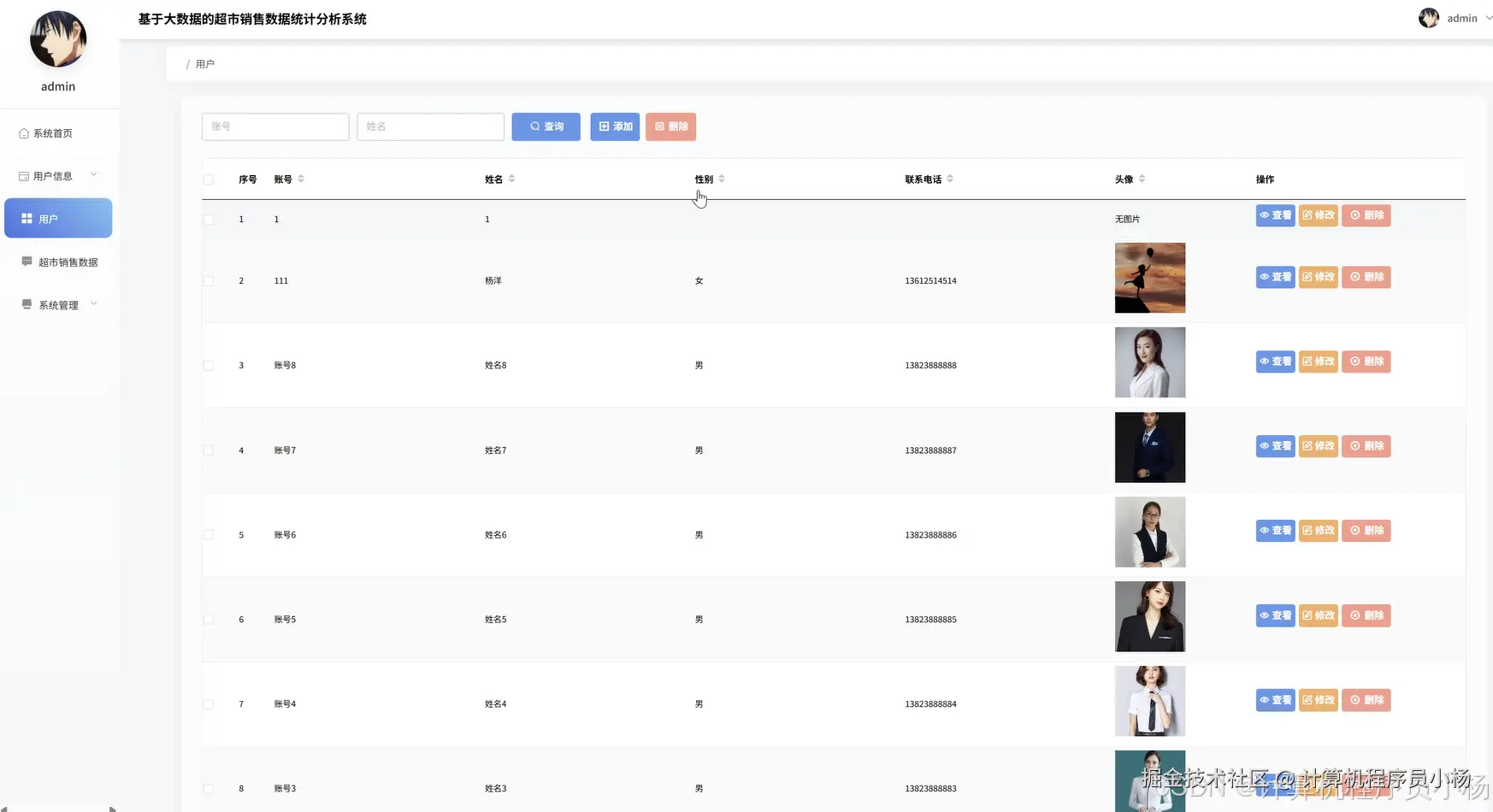Edit the row with account 111

pos(1318,277)
